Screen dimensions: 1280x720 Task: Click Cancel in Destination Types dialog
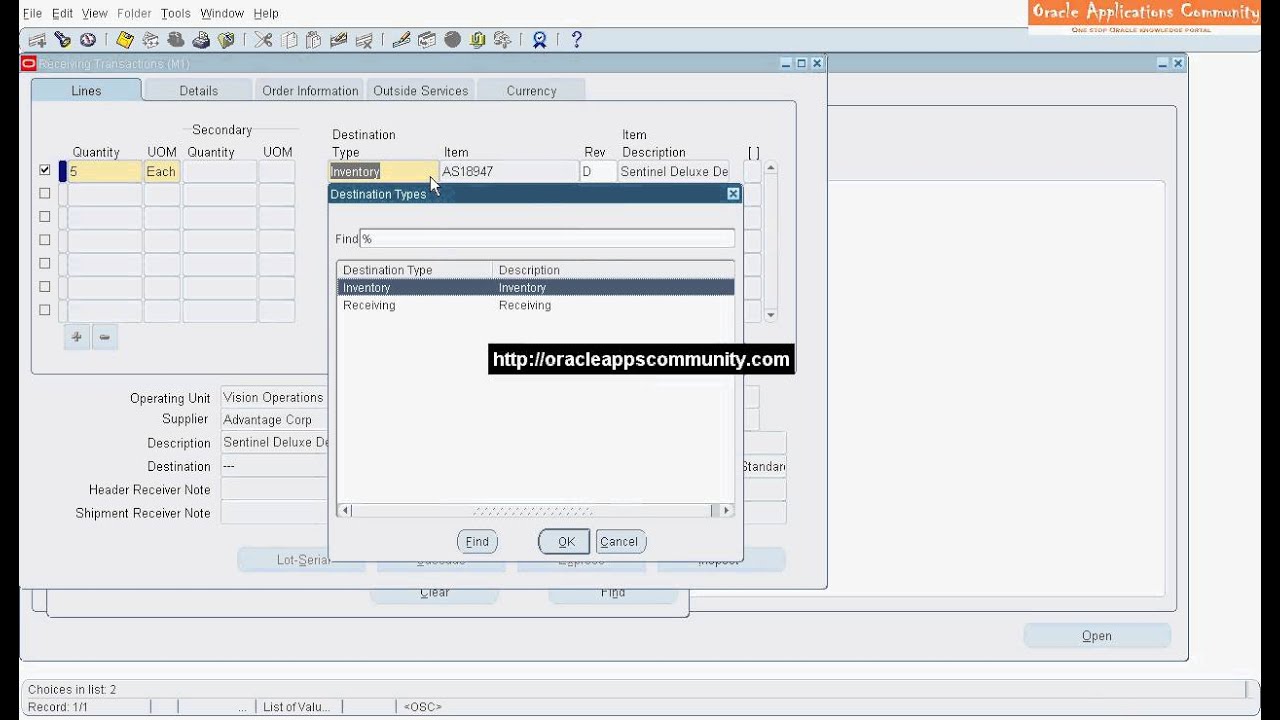pos(619,542)
